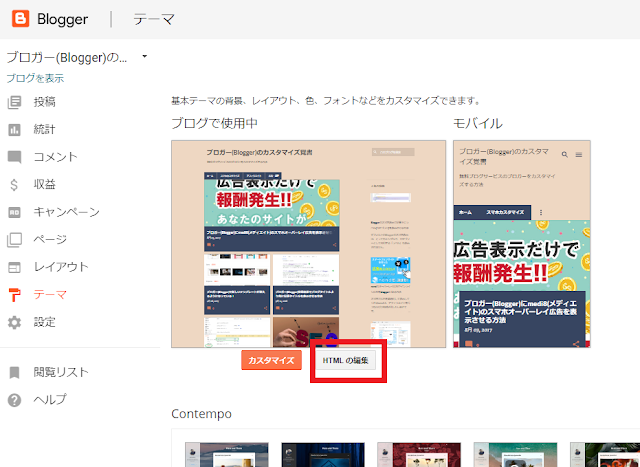Select first Contempo theme thumbnail
The height and width of the screenshot is (467, 640).
point(227,454)
